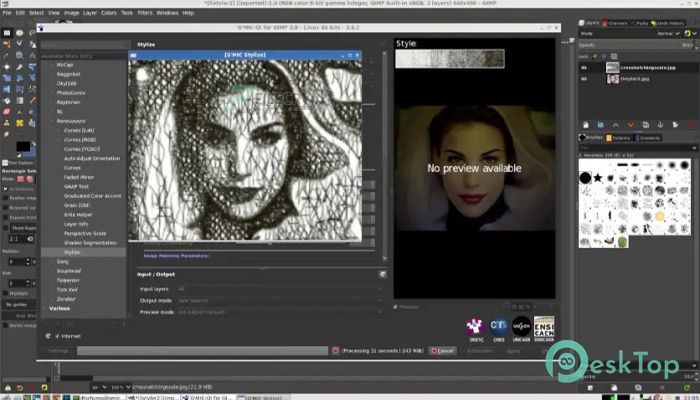Viewport: 700px width, 400px height.
Task: Click the ENSICAEN logo
Action: pos(544,329)
